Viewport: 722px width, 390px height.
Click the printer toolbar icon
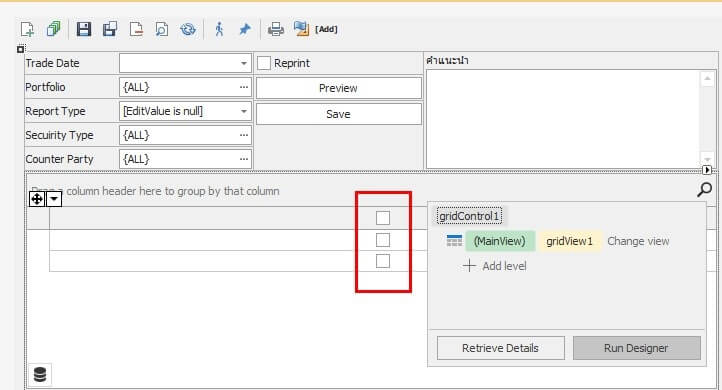(x=275, y=29)
